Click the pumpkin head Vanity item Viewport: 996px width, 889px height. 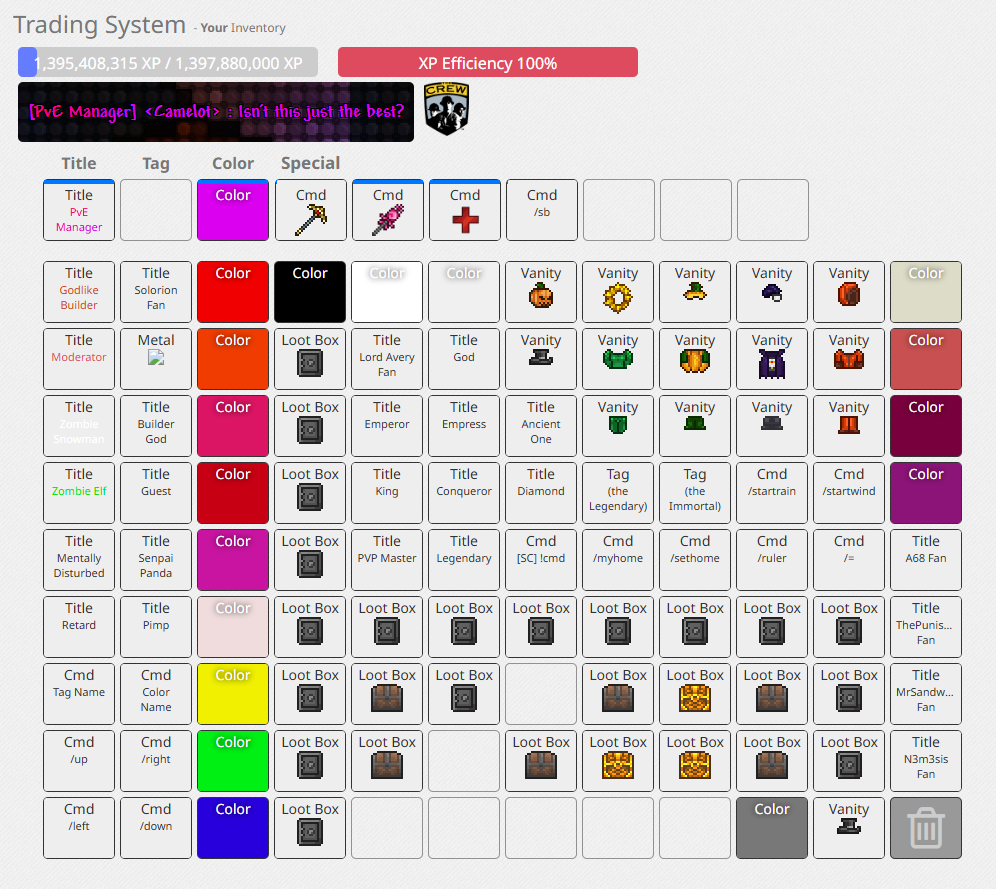[x=541, y=293]
